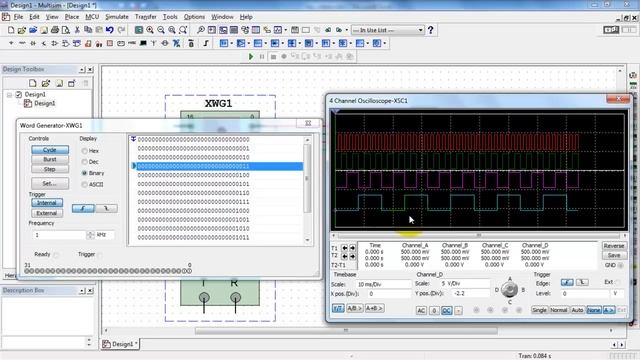This screenshot has height=360, width=640.
Task: Select oscilloscope rising edge trigger
Action: pyautogui.click(x=567, y=282)
